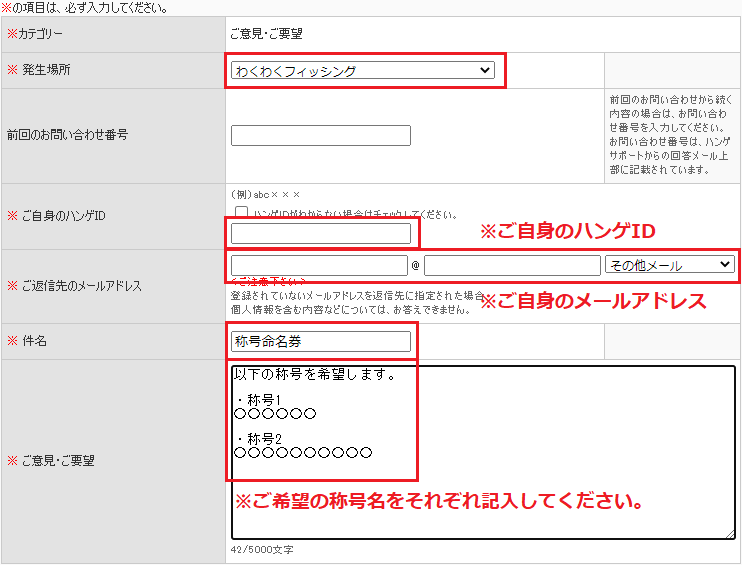
Task: Select the 件名 field containing 称号命名券
Action: [x=320, y=342]
